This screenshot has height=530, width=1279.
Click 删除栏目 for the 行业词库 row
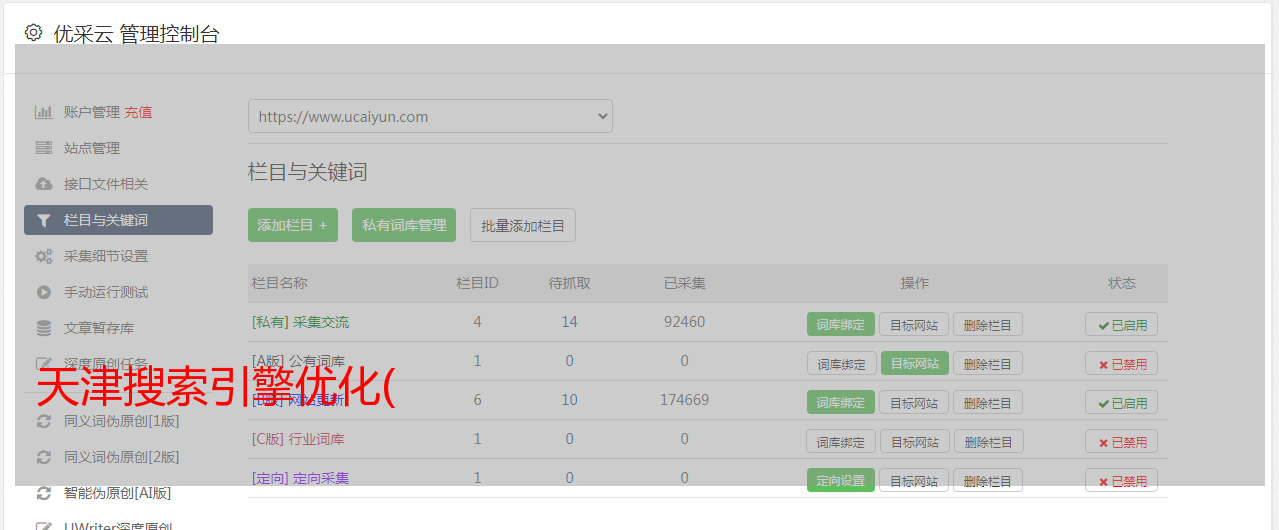(988, 441)
